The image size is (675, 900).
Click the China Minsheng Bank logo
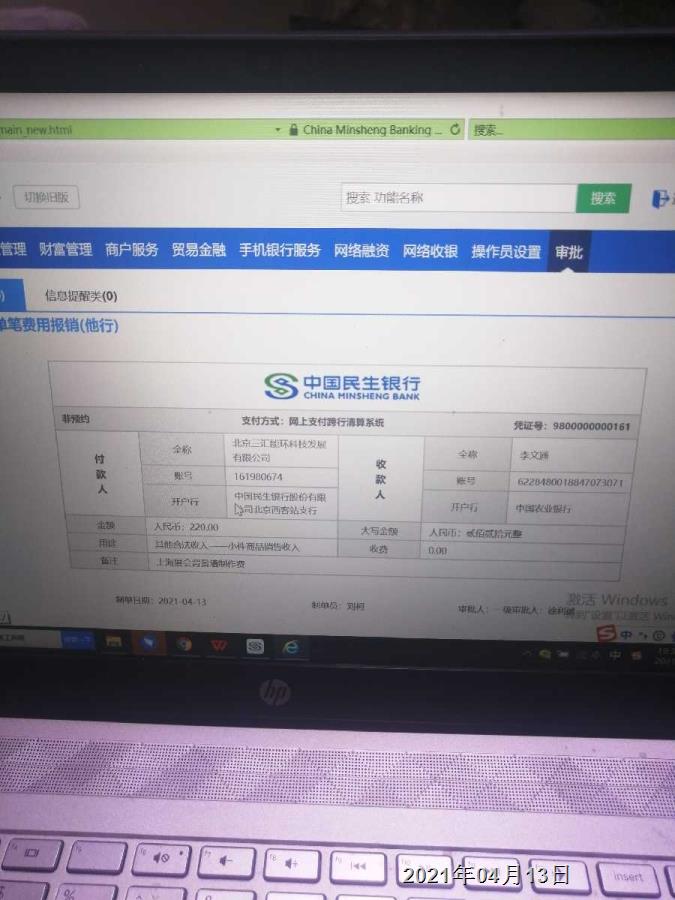pyautogui.click(x=342, y=386)
